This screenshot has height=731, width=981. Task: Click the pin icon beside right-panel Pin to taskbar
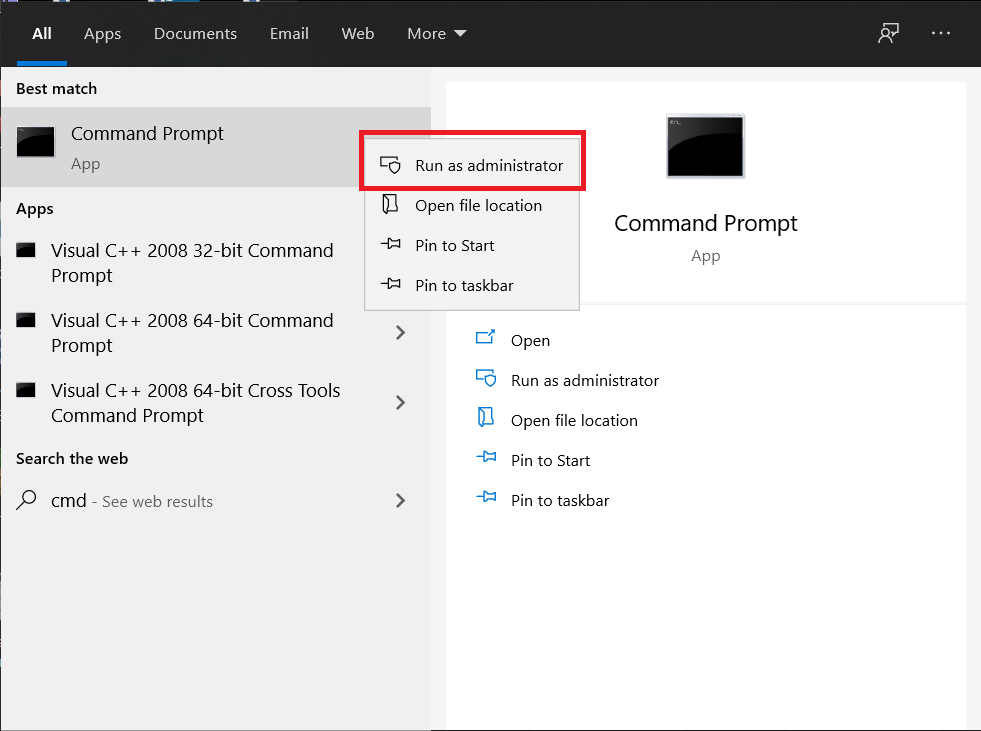[486, 499]
